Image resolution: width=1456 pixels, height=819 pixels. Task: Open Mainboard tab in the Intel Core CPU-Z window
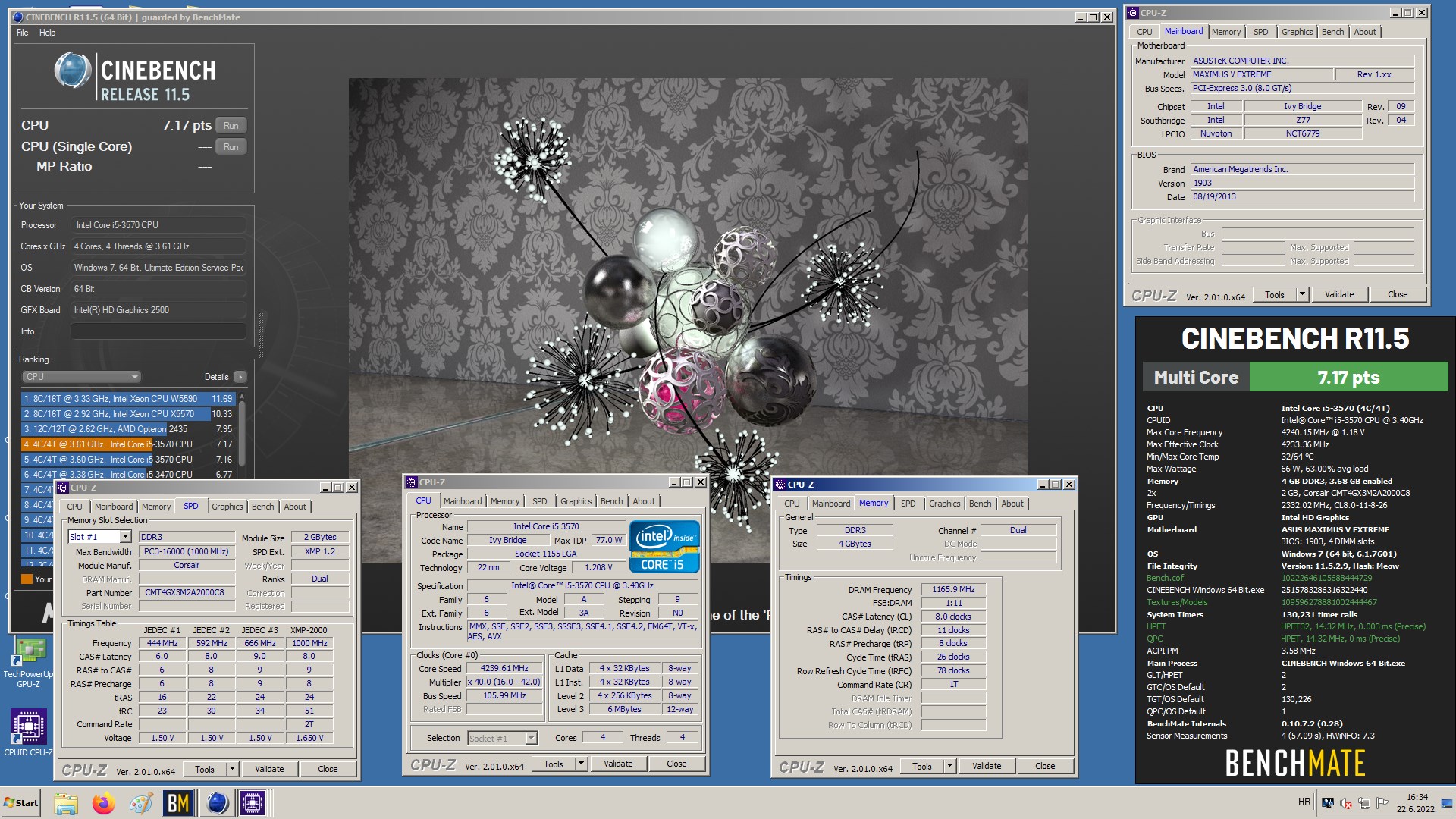(x=463, y=501)
